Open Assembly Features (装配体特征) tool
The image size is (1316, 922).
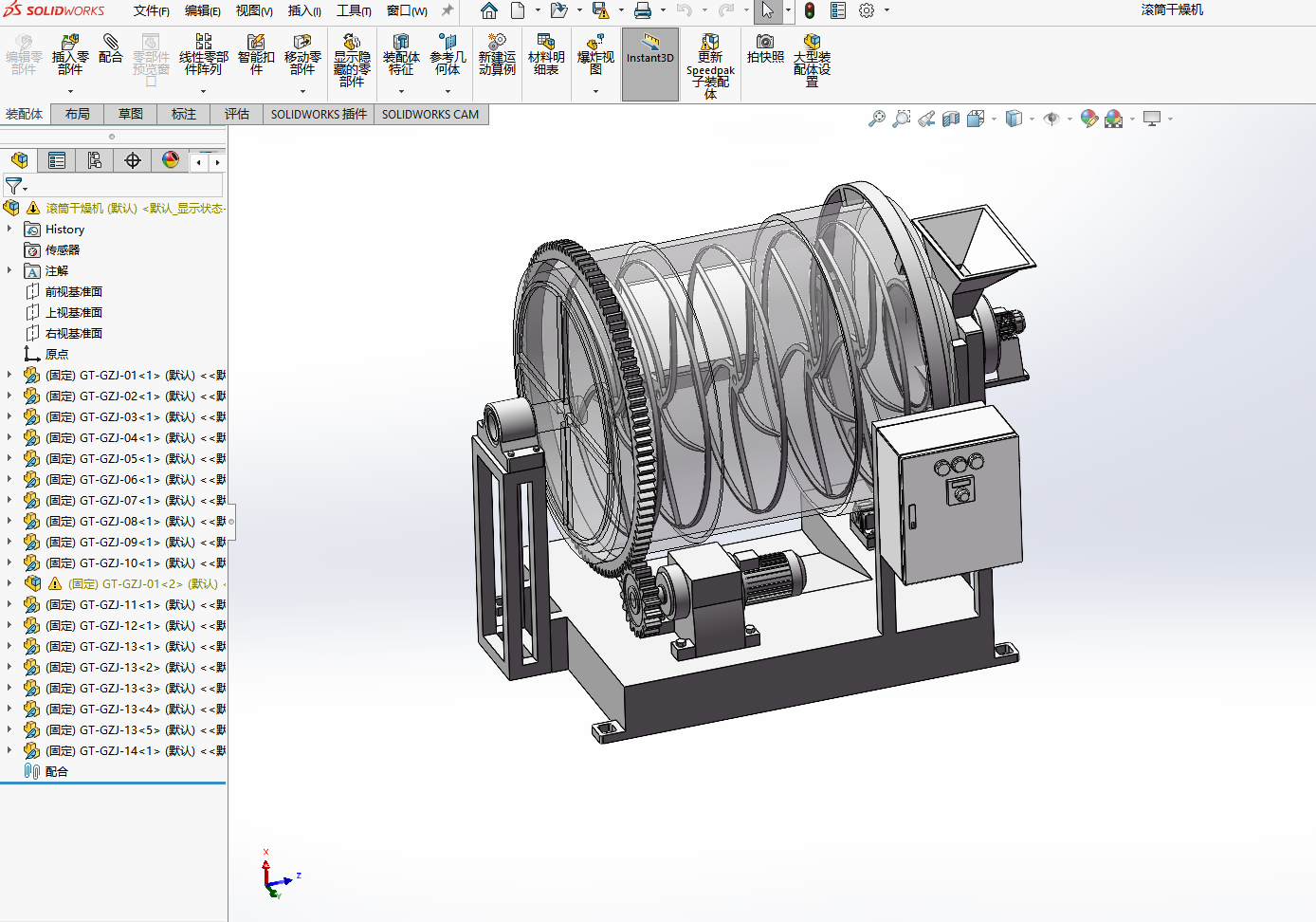(x=401, y=54)
